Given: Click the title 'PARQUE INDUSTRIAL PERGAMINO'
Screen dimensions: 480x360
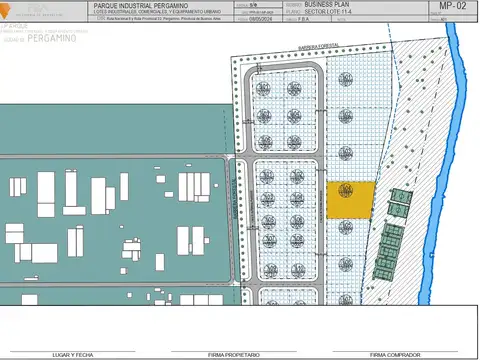Looking at the screenshot, I should click(x=141, y=6).
